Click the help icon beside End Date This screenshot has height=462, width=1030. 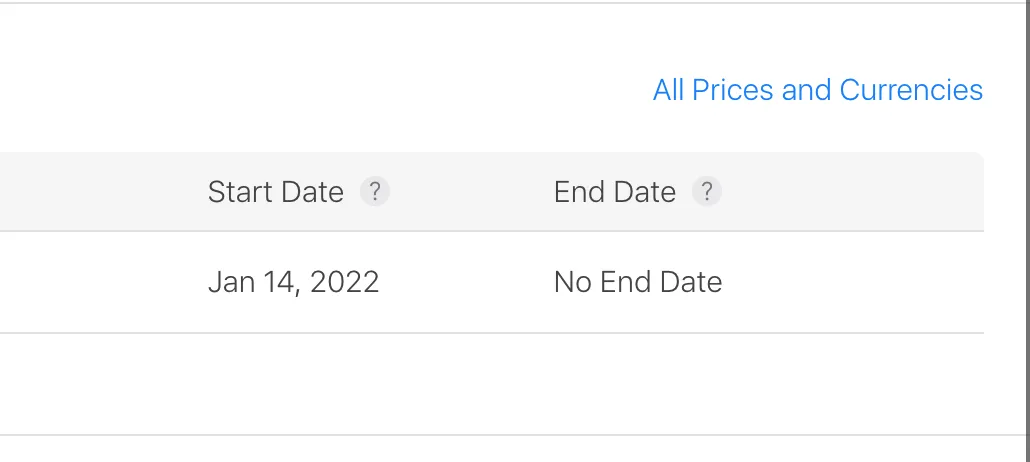[706, 191]
